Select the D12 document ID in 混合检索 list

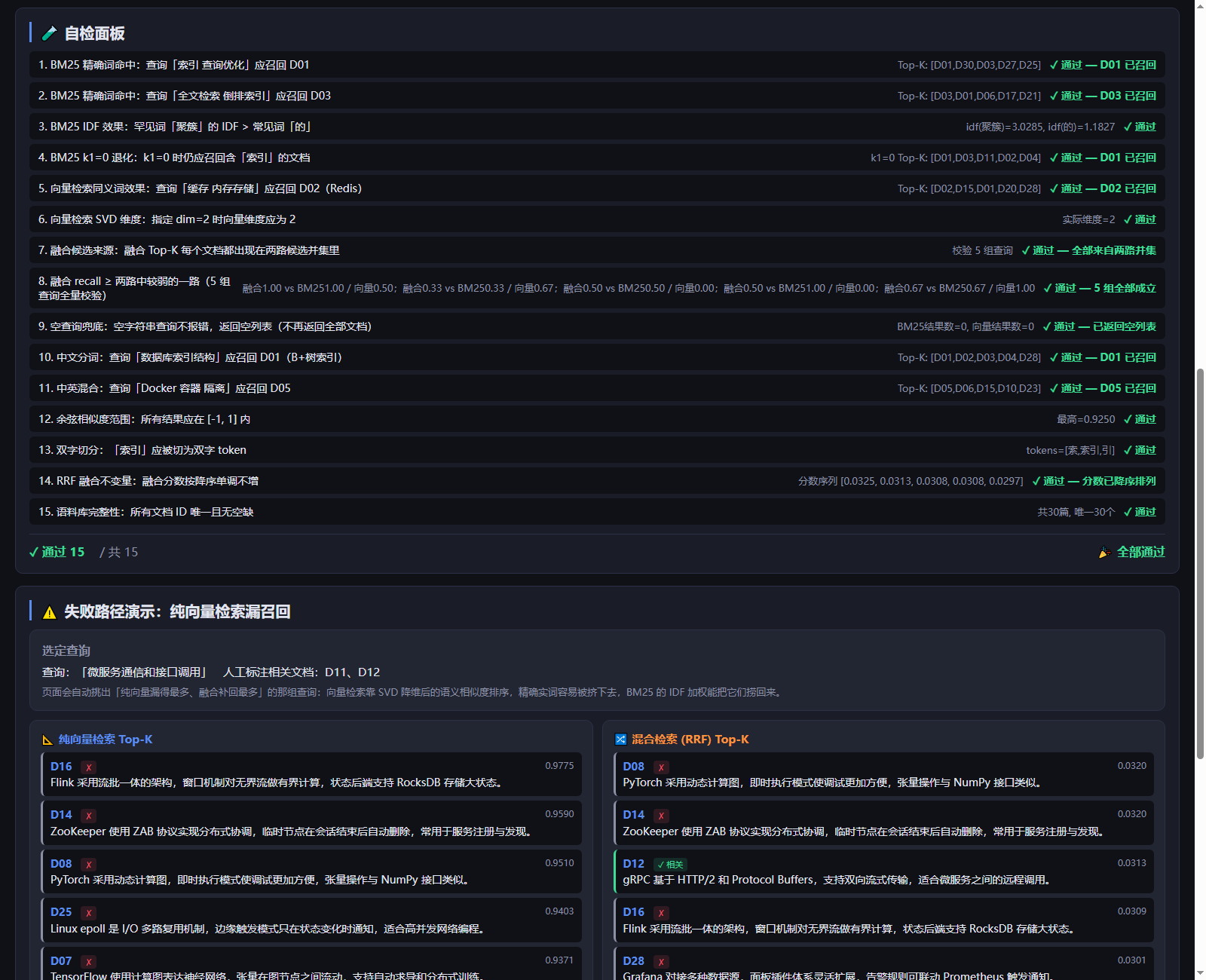634,864
